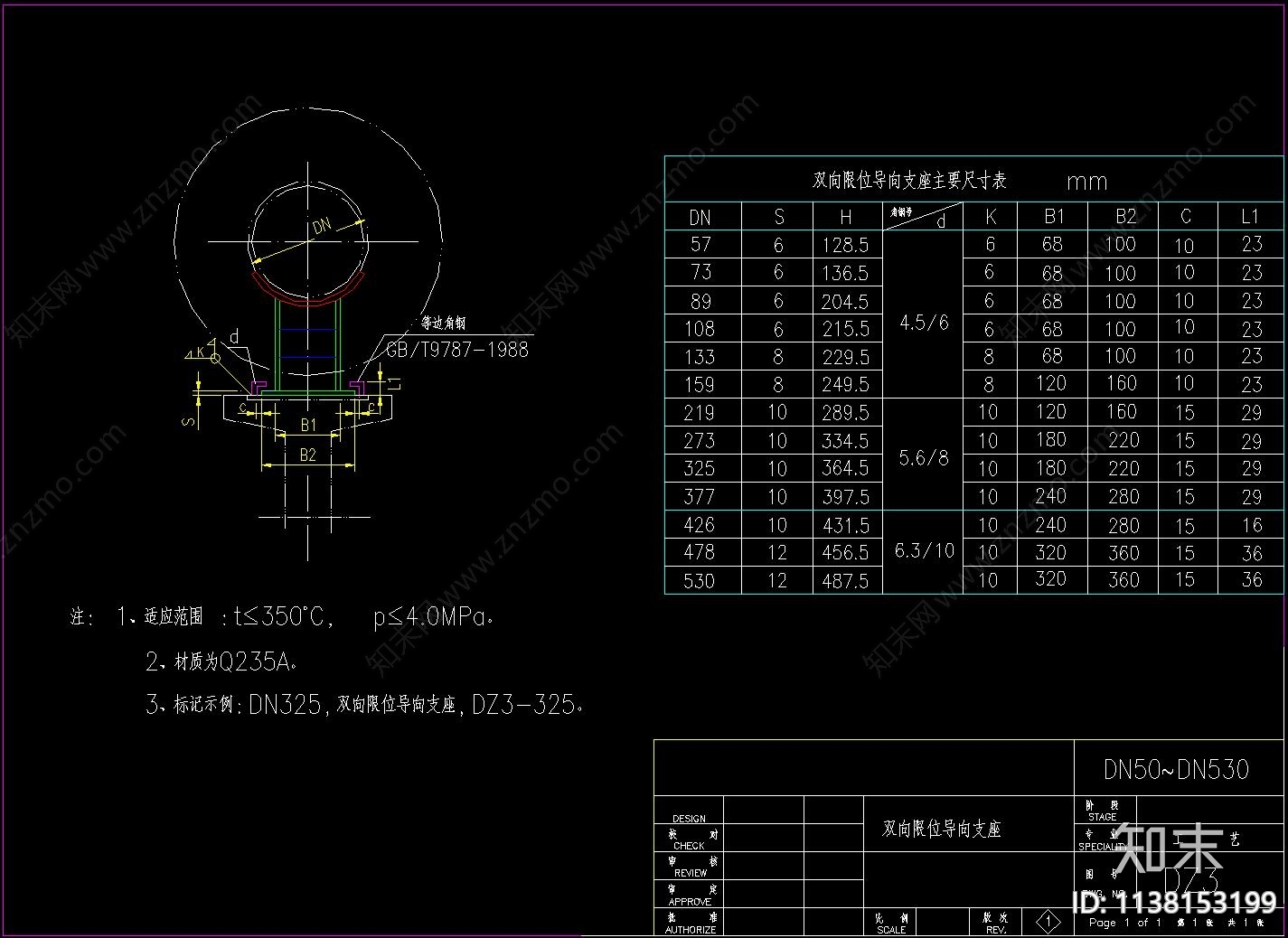Click H value 334.5
1288x938 pixels.
coord(845,441)
